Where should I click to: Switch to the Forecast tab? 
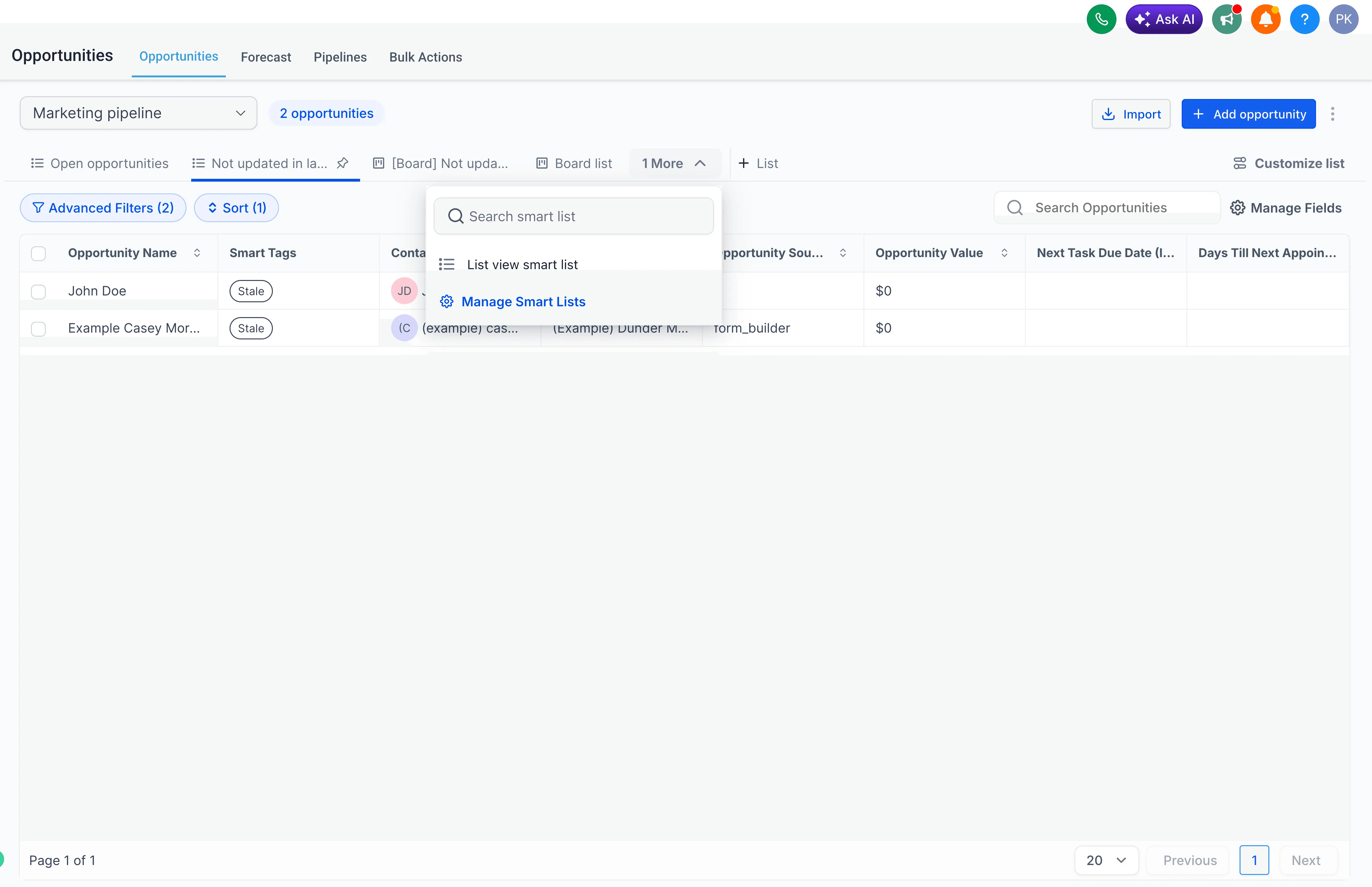(x=266, y=57)
